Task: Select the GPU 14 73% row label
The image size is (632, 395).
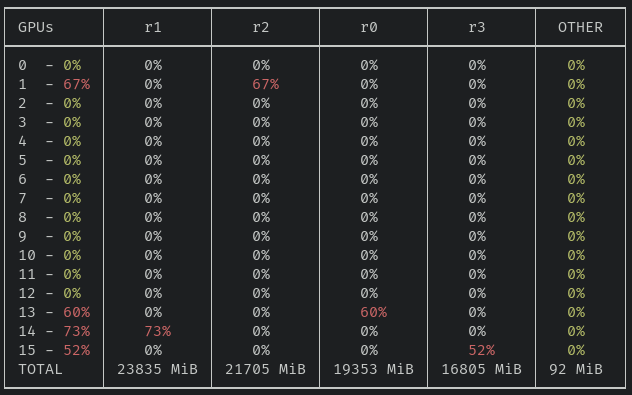Action: point(54,331)
